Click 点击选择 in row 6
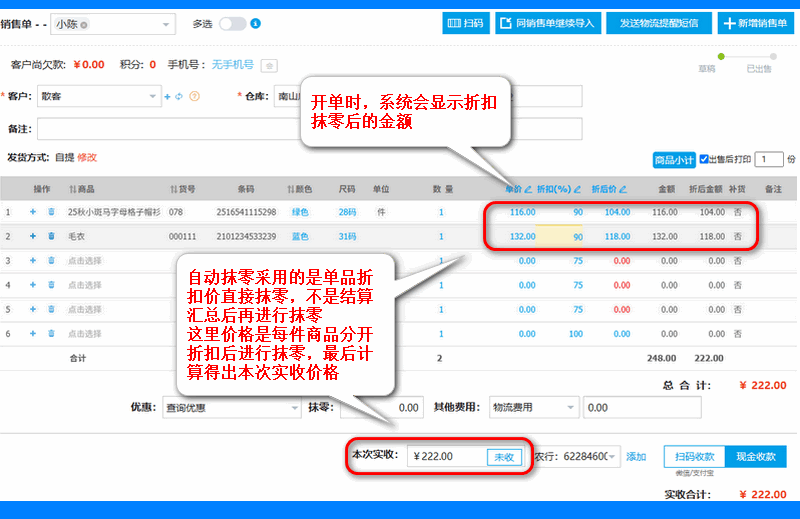The height and width of the screenshot is (519, 800). pos(85,334)
